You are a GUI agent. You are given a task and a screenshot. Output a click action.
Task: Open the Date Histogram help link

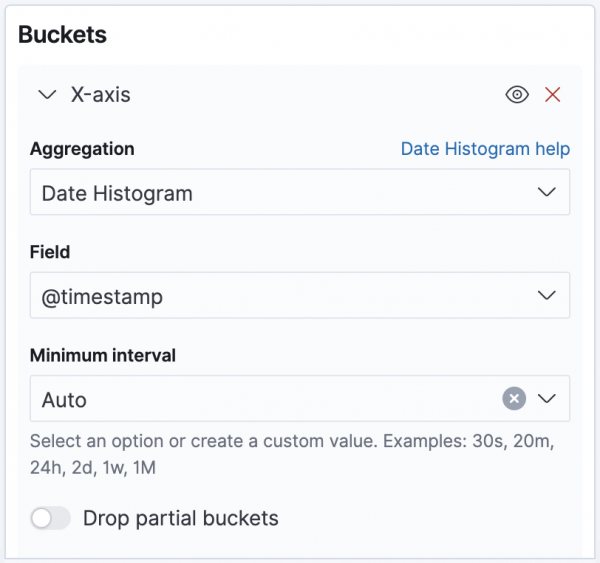(485, 149)
